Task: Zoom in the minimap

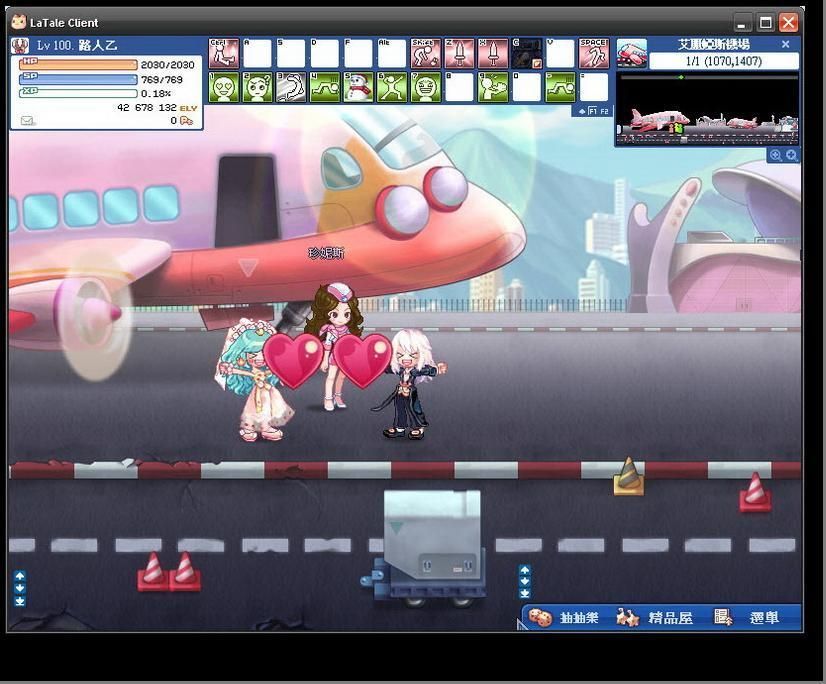Action: pyautogui.click(x=791, y=155)
